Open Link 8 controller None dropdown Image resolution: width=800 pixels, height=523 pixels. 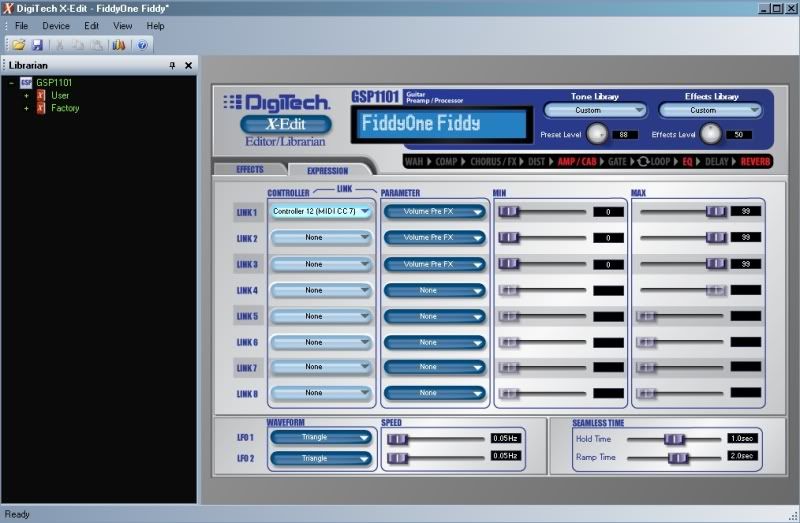[321, 393]
